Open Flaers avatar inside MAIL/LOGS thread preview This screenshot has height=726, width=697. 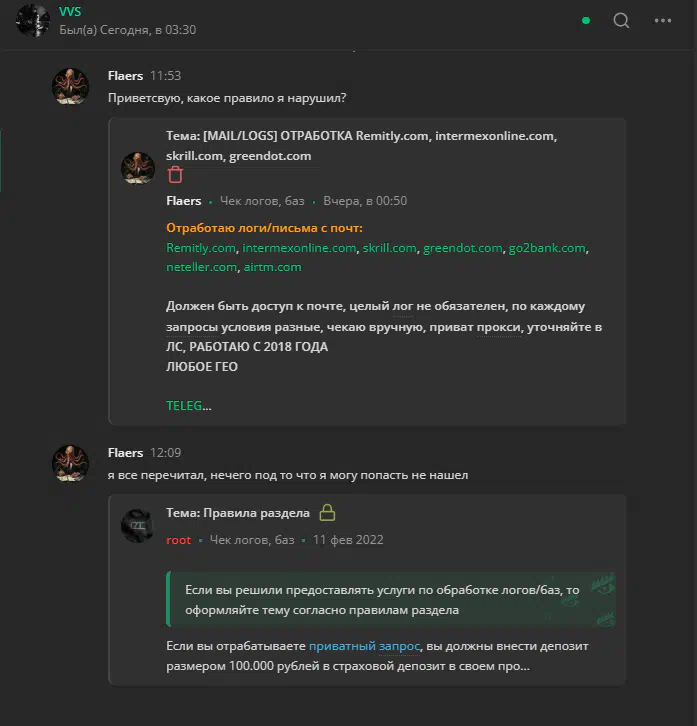point(138,168)
